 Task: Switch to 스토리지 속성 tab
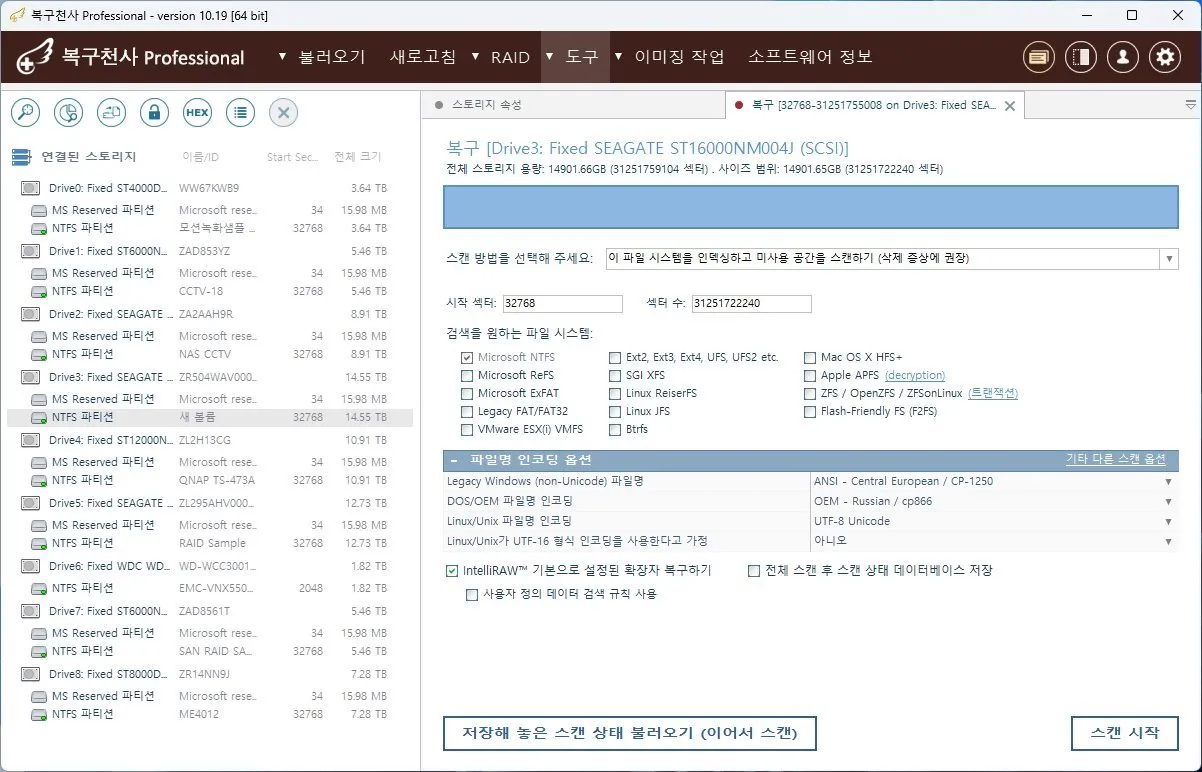click(486, 104)
